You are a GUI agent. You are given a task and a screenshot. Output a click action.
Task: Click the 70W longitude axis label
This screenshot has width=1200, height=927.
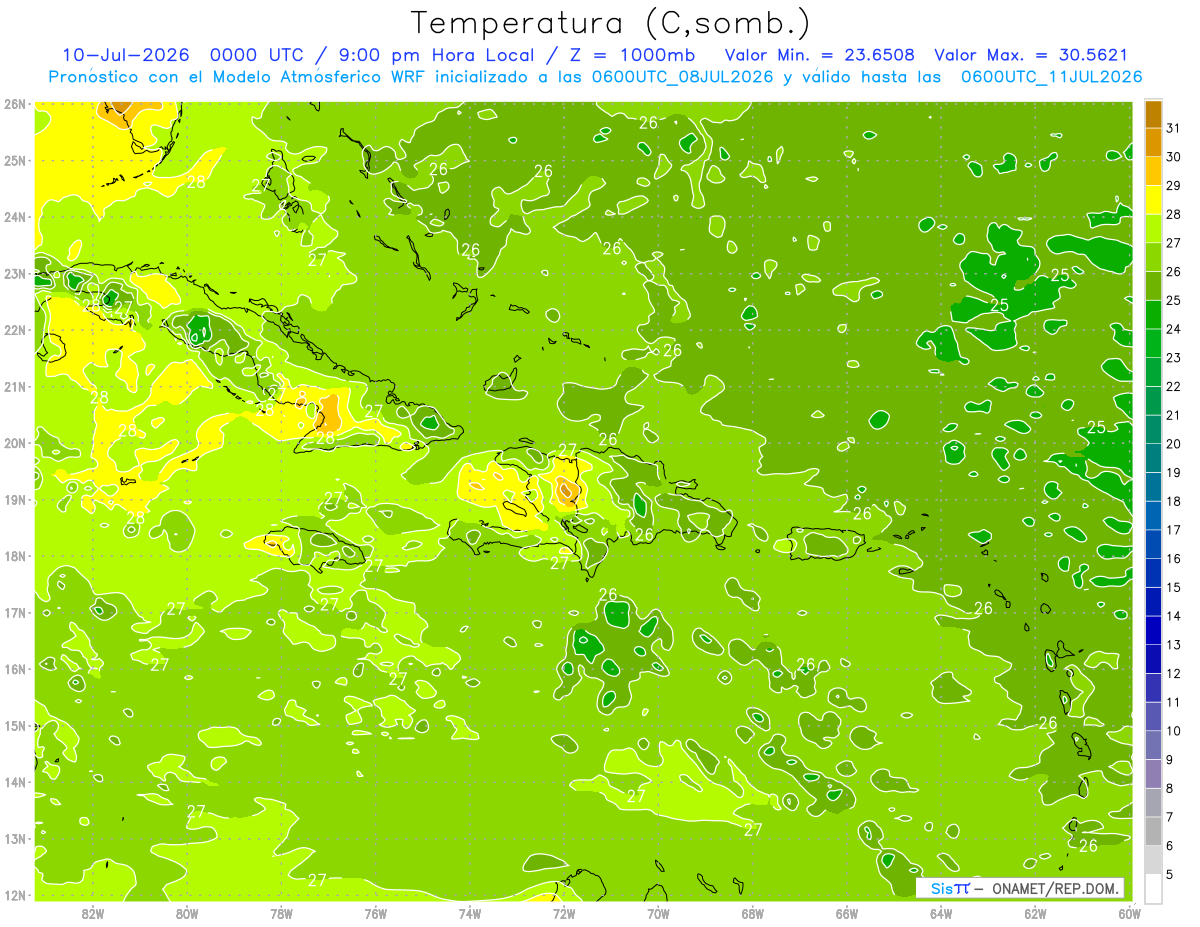point(658,913)
